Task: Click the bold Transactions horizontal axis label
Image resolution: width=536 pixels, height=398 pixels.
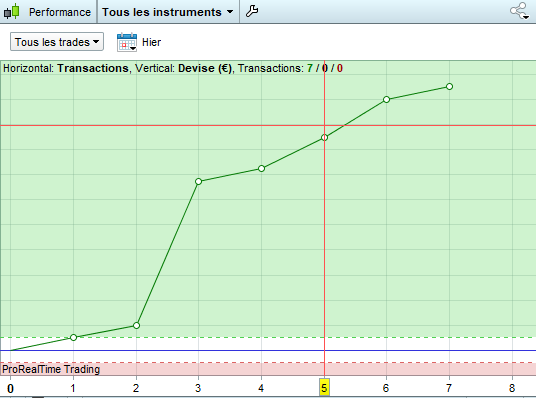Action: (93, 68)
